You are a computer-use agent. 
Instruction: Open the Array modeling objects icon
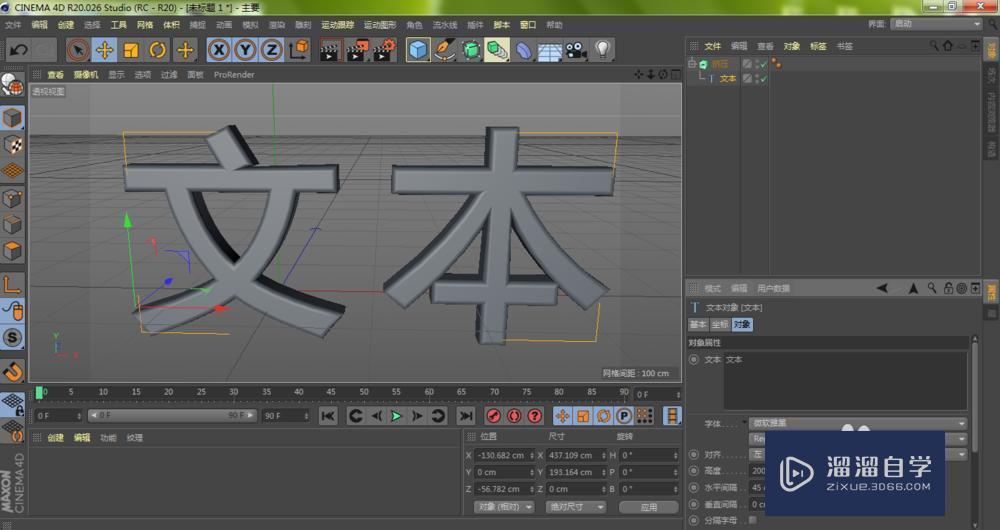(497, 50)
